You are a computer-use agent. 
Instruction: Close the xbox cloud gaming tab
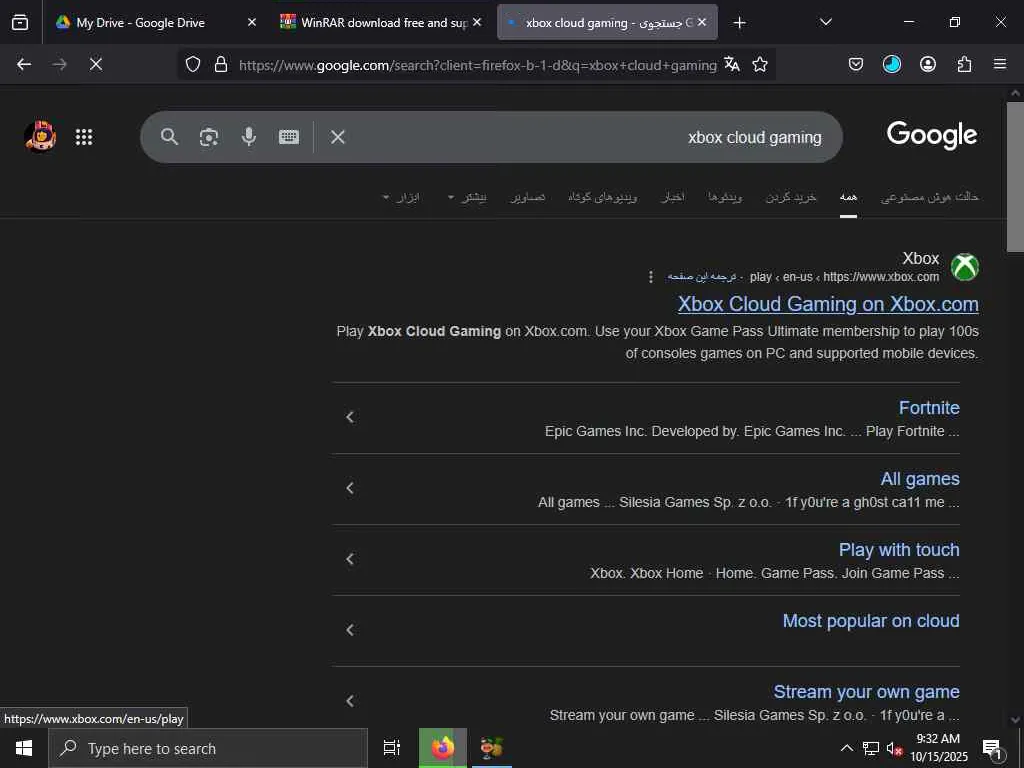[702, 22]
